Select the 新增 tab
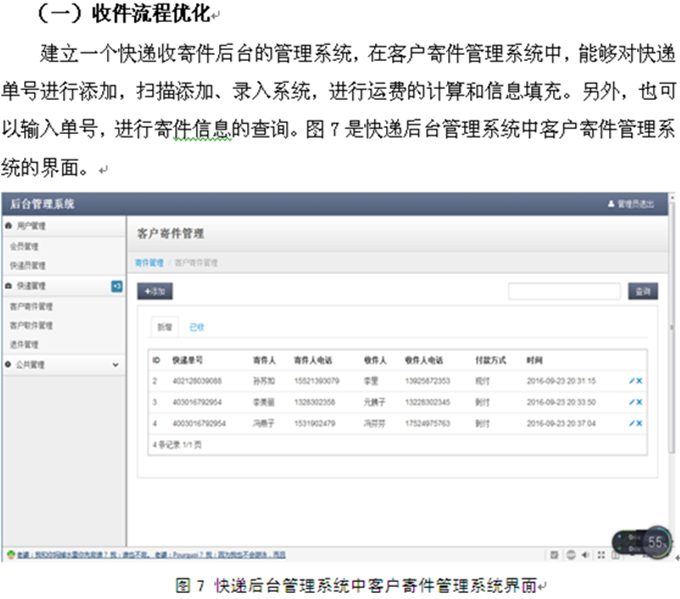The width and height of the screenshot is (680, 599). [162, 327]
